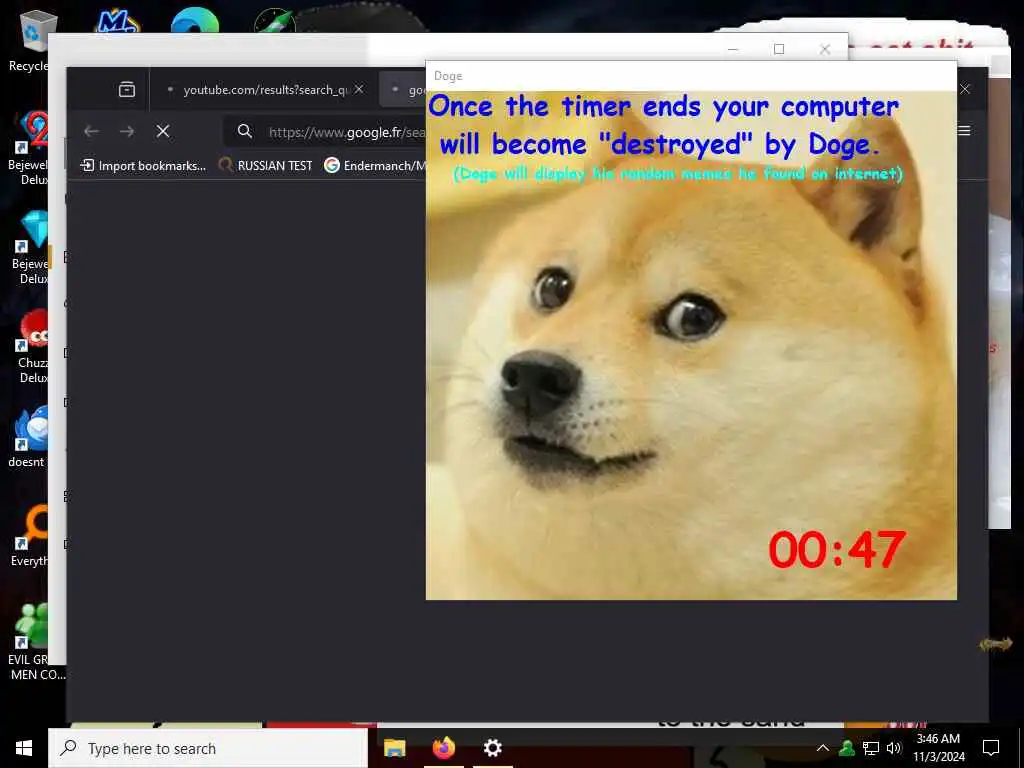Click the Doge window title bar

pyautogui.click(x=691, y=76)
